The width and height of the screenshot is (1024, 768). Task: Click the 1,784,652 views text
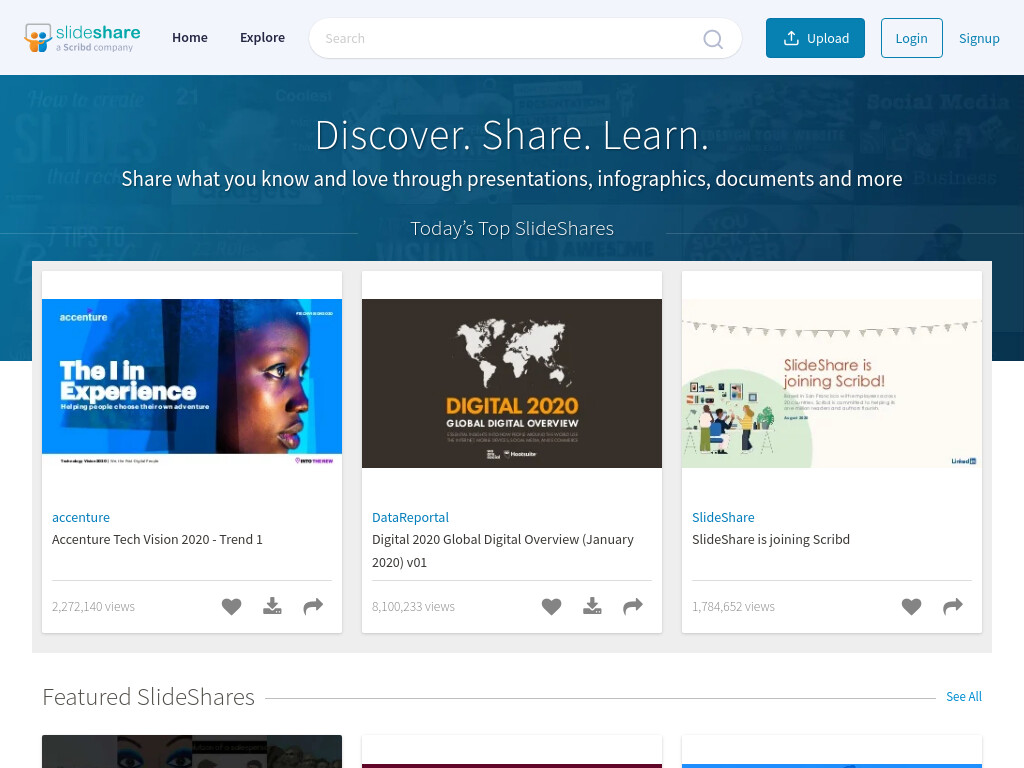[x=733, y=607]
